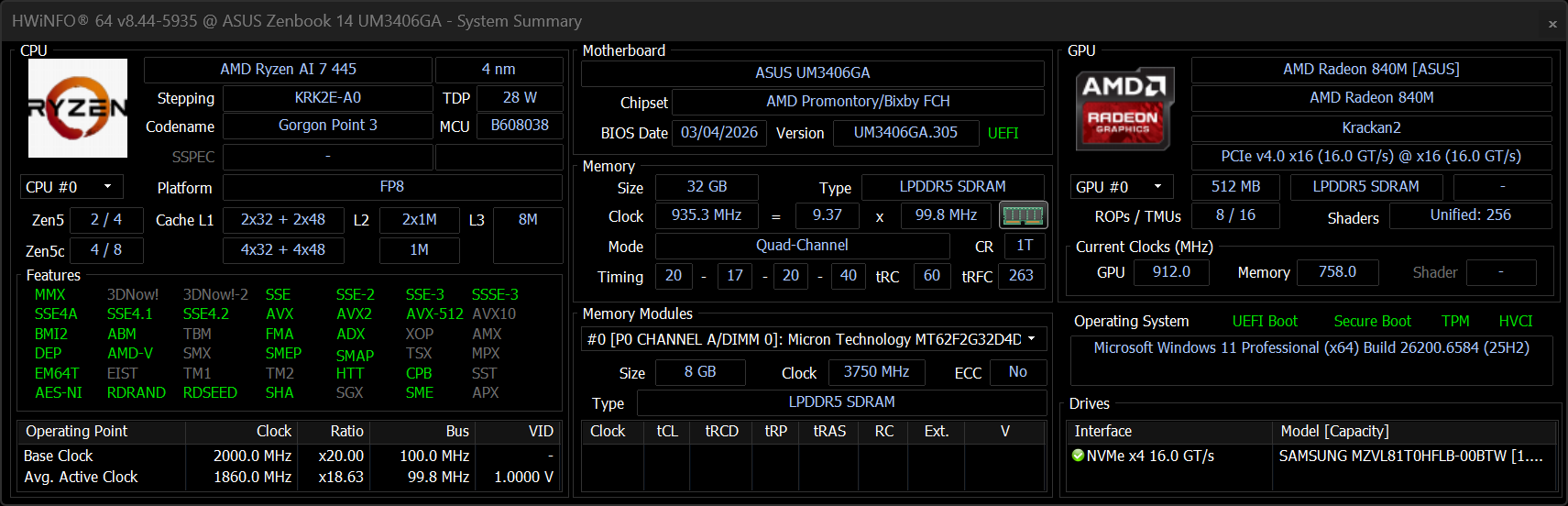Screen dimensions: 1568x506
Task: Click the AMD Radeon Graphics logo
Action: (x=1124, y=108)
